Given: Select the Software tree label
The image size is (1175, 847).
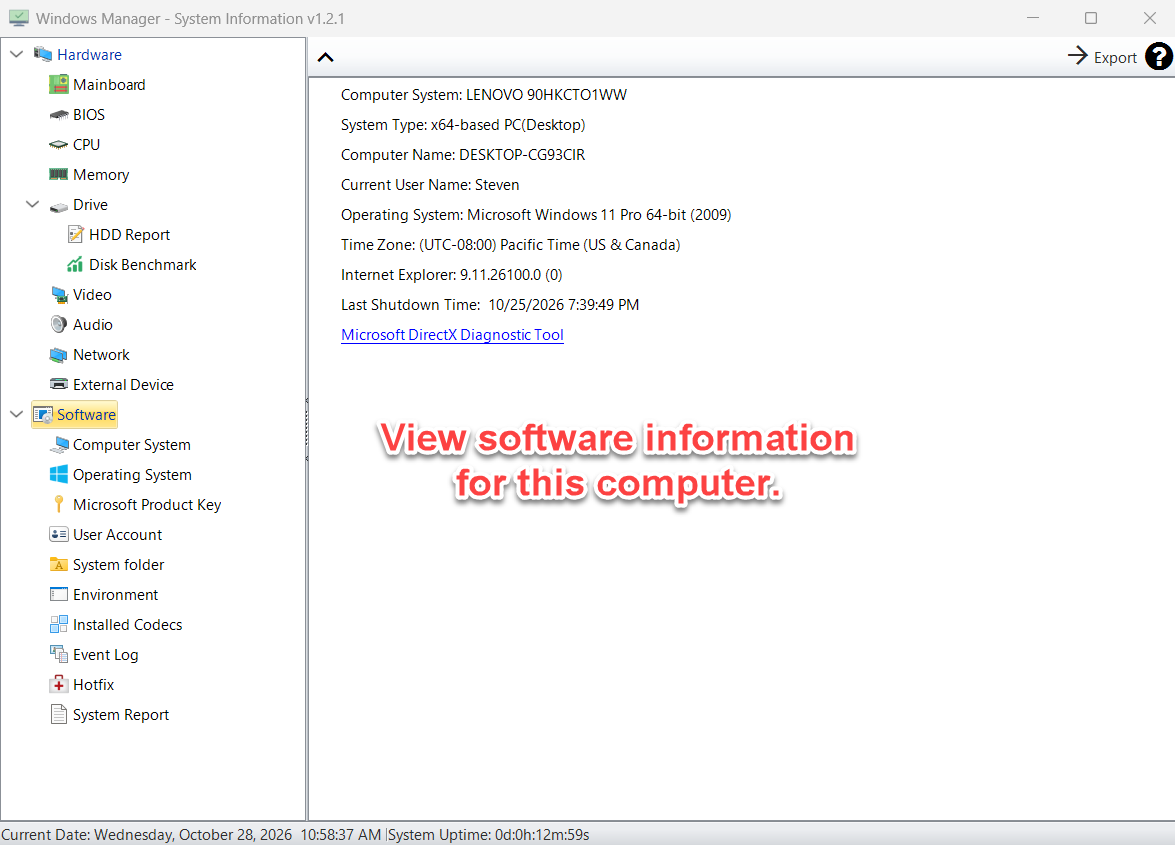Looking at the screenshot, I should pos(86,415).
